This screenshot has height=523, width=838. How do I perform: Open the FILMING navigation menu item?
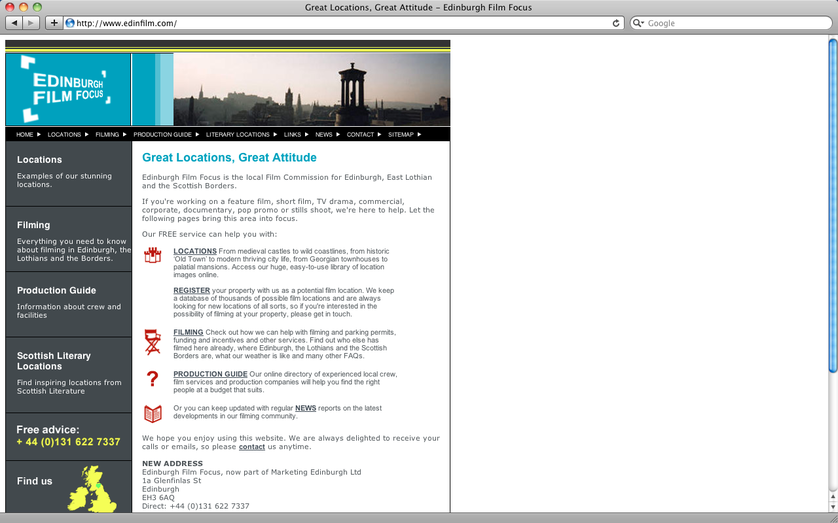point(107,135)
